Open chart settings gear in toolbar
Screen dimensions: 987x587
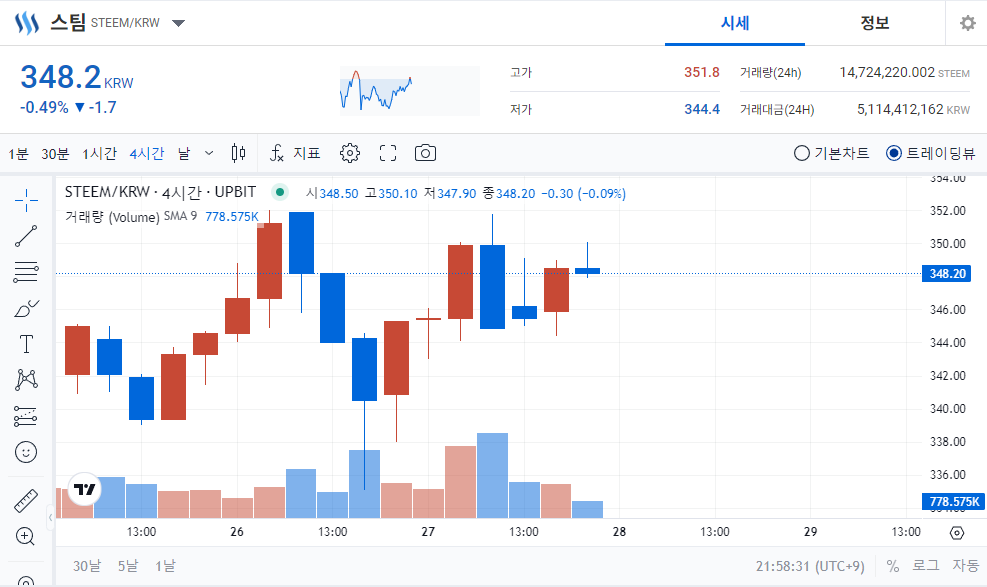point(350,153)
